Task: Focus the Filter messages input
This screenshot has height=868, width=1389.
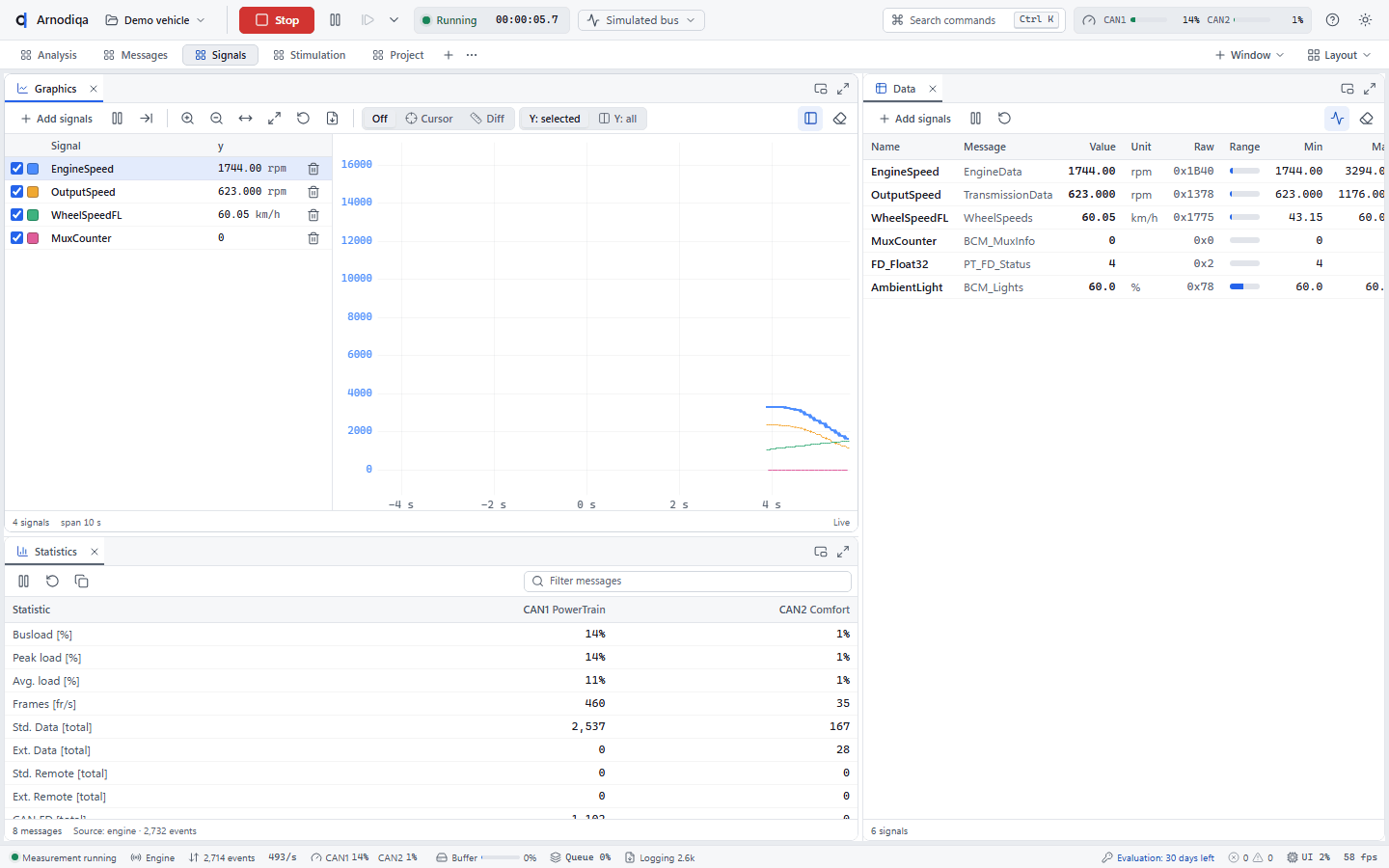Action: [x=688, y=582]
